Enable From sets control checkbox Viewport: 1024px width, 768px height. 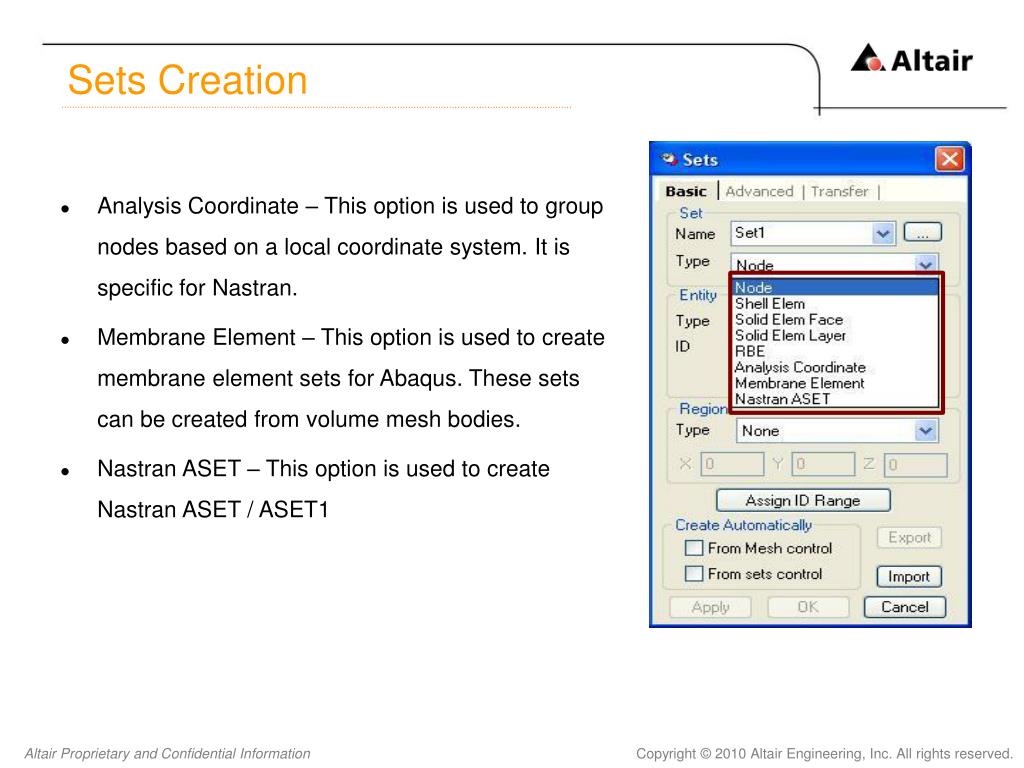click(x=694, y=573)
